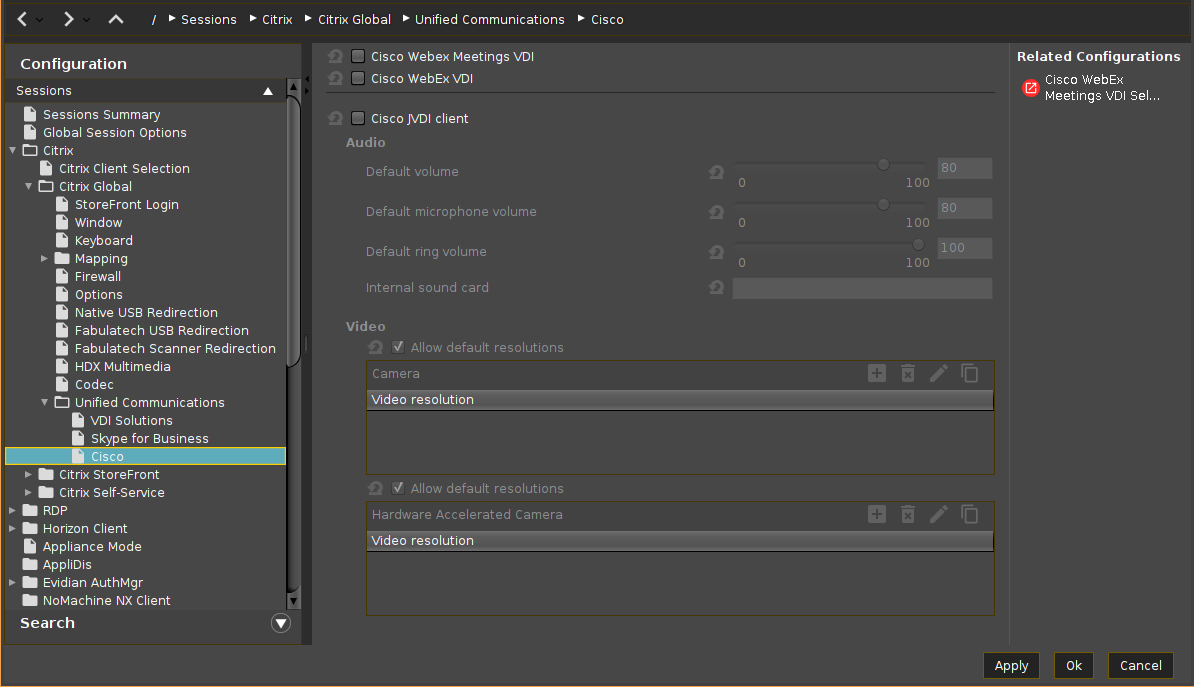Image resolution: width=1194 pixels, height=687 pixels.
Task: Click the Search panel round arrow button
Action: [281, 623]
